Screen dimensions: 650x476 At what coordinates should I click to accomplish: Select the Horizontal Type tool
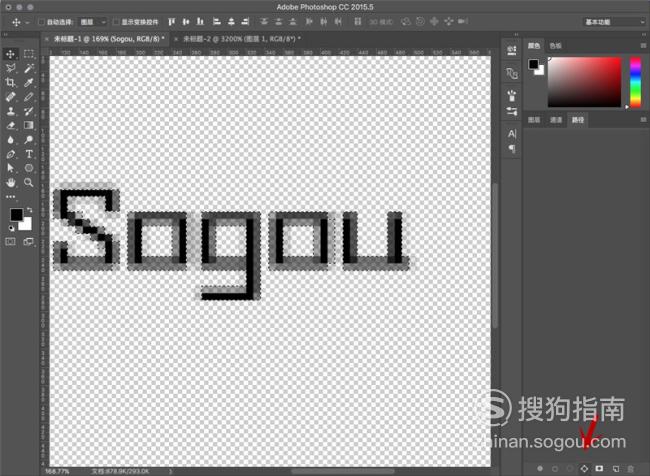(x=29, y=154)
